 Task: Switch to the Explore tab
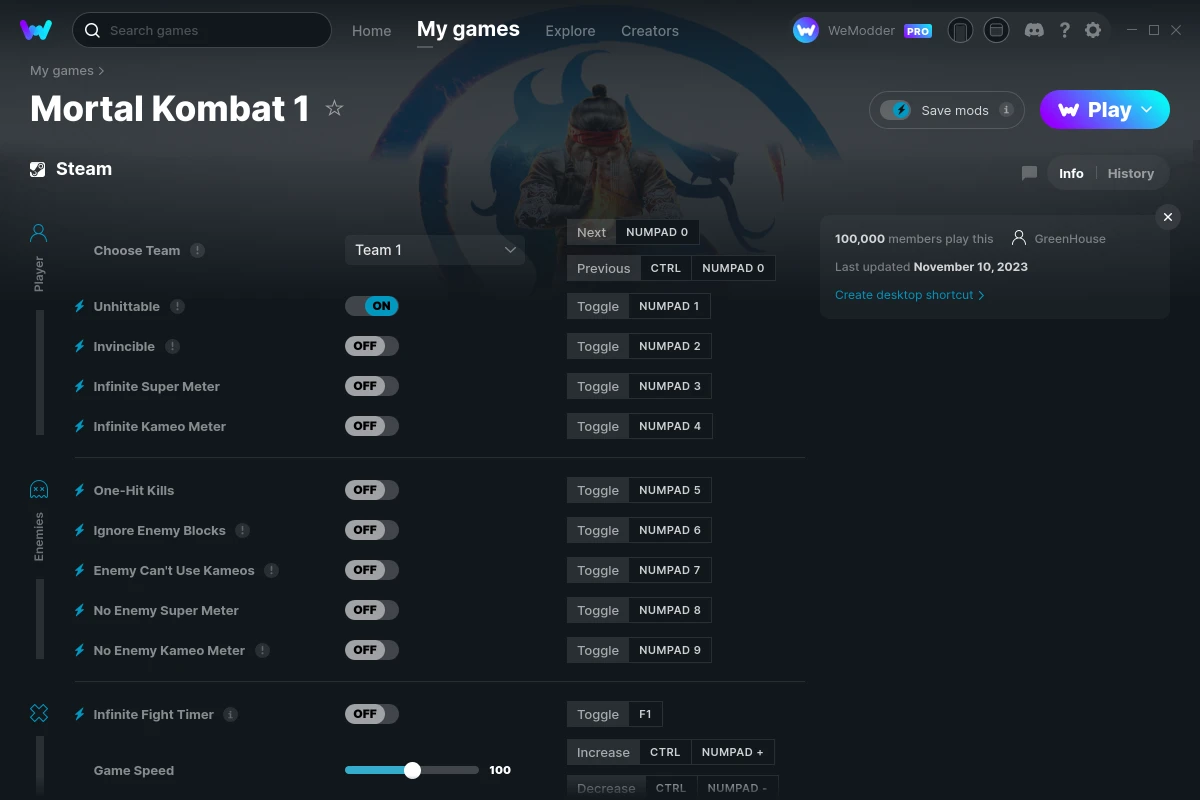coord(570,31)
